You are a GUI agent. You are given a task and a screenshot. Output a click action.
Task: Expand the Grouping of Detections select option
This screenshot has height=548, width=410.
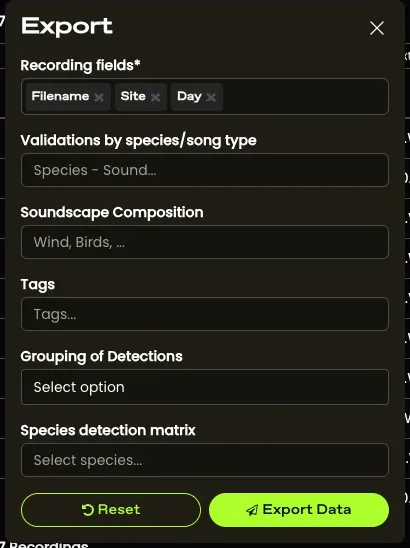click(x=205, y=387)
